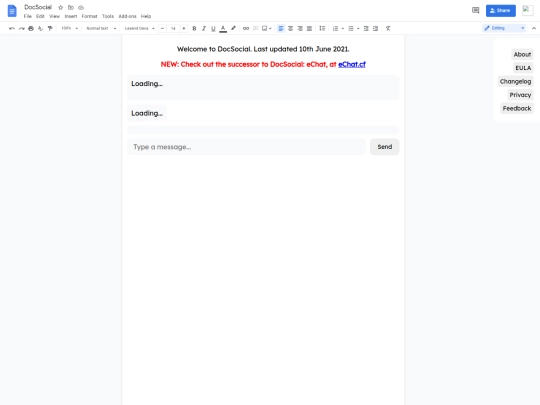Open line spacing options
The height and width of the screenshot is (405, 540).
pos(322,28)
